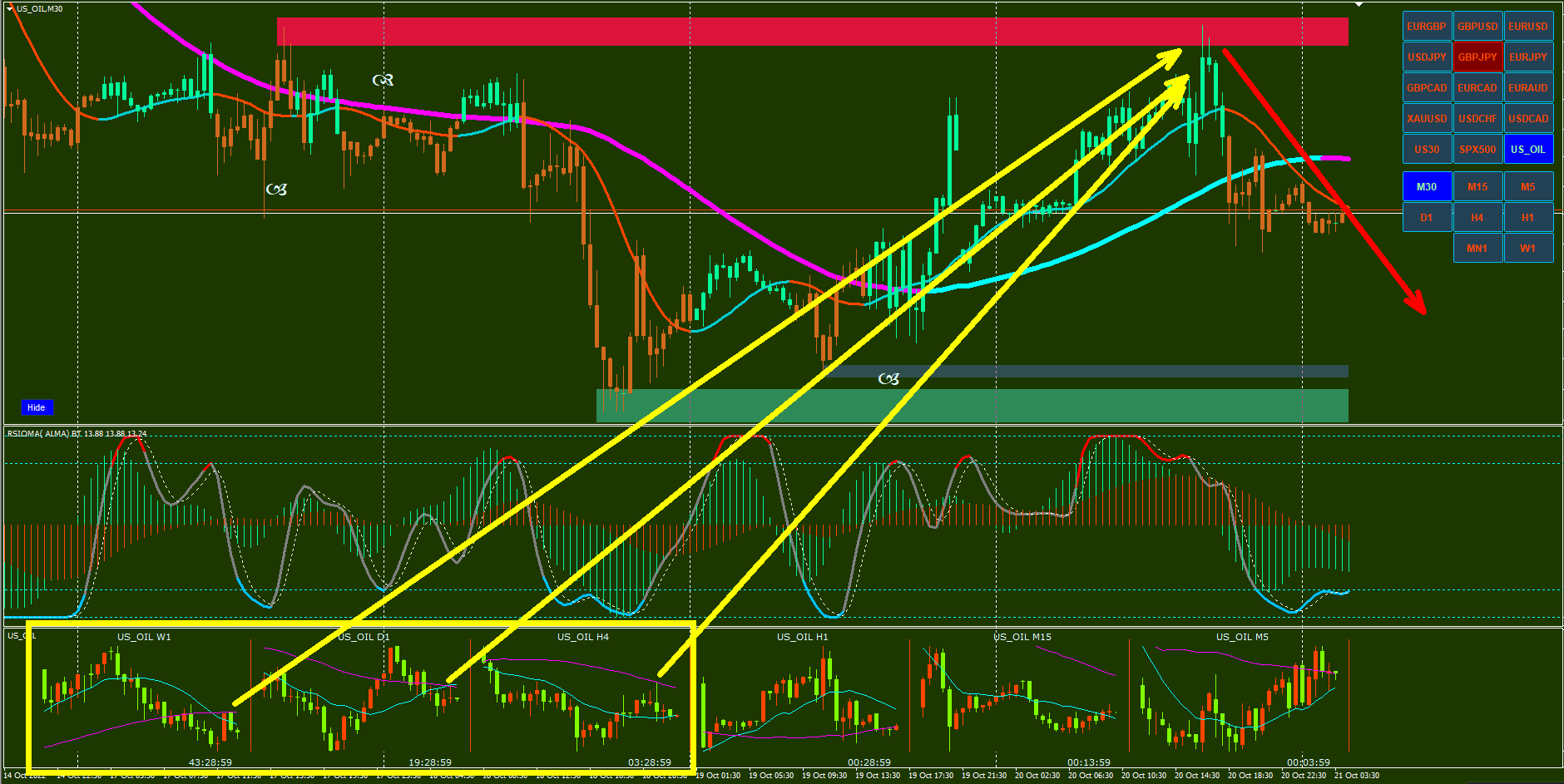
Task: Switch chart symbol to GBPUSD
Action: coord(1477,27)
